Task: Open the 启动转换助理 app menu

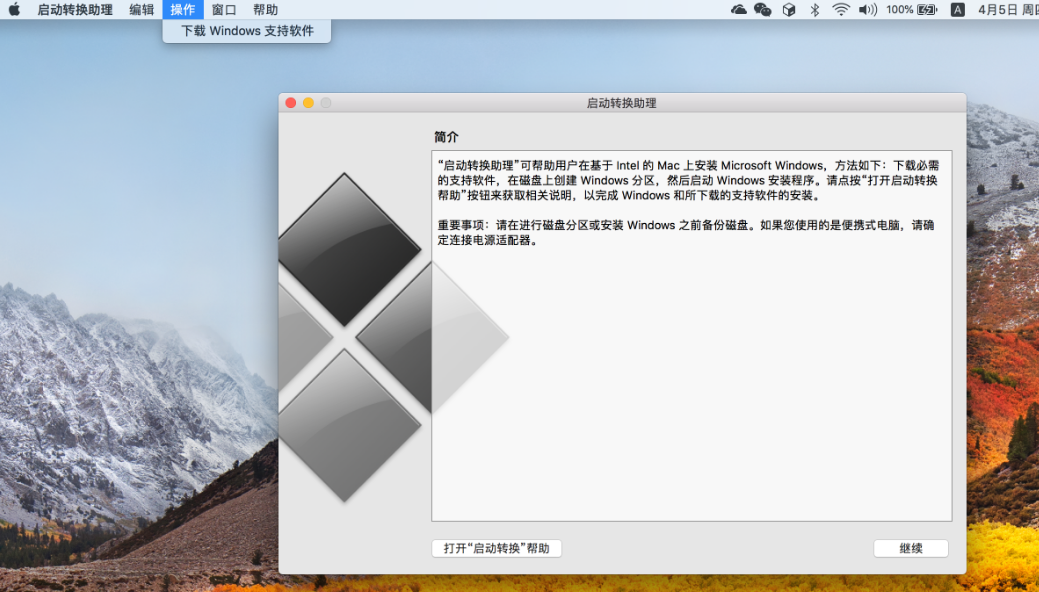Action: [x=75, y=9]
